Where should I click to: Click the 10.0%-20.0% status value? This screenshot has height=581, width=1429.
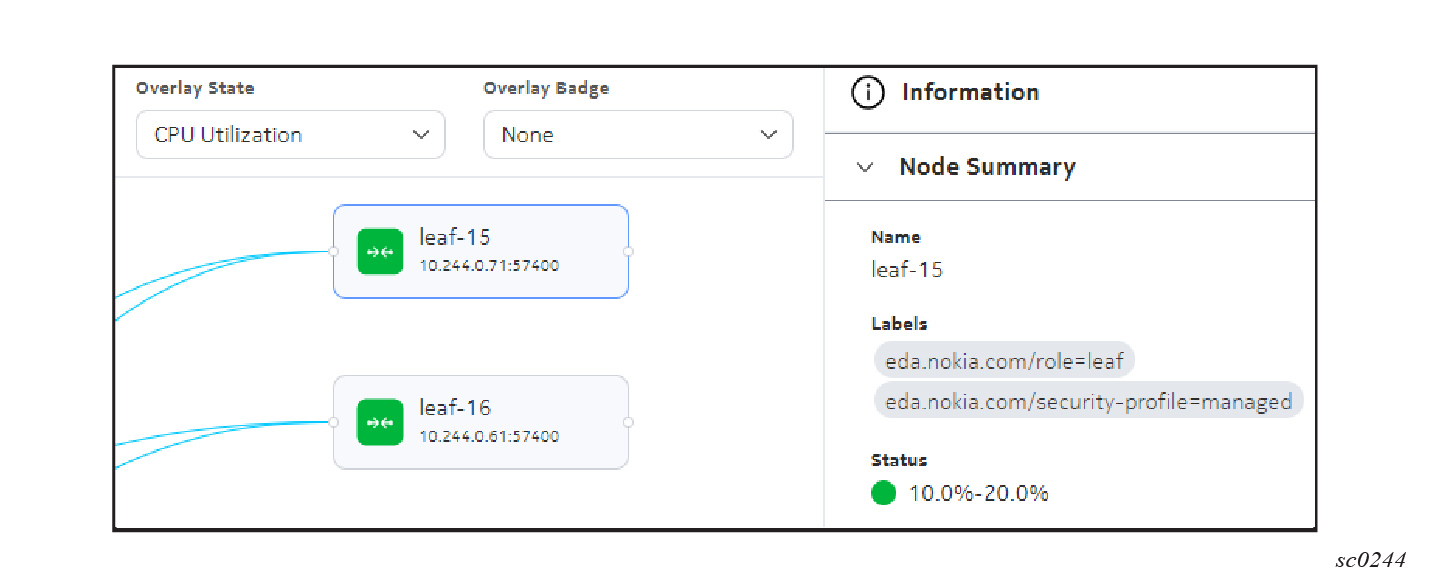[x=978, y=493]
